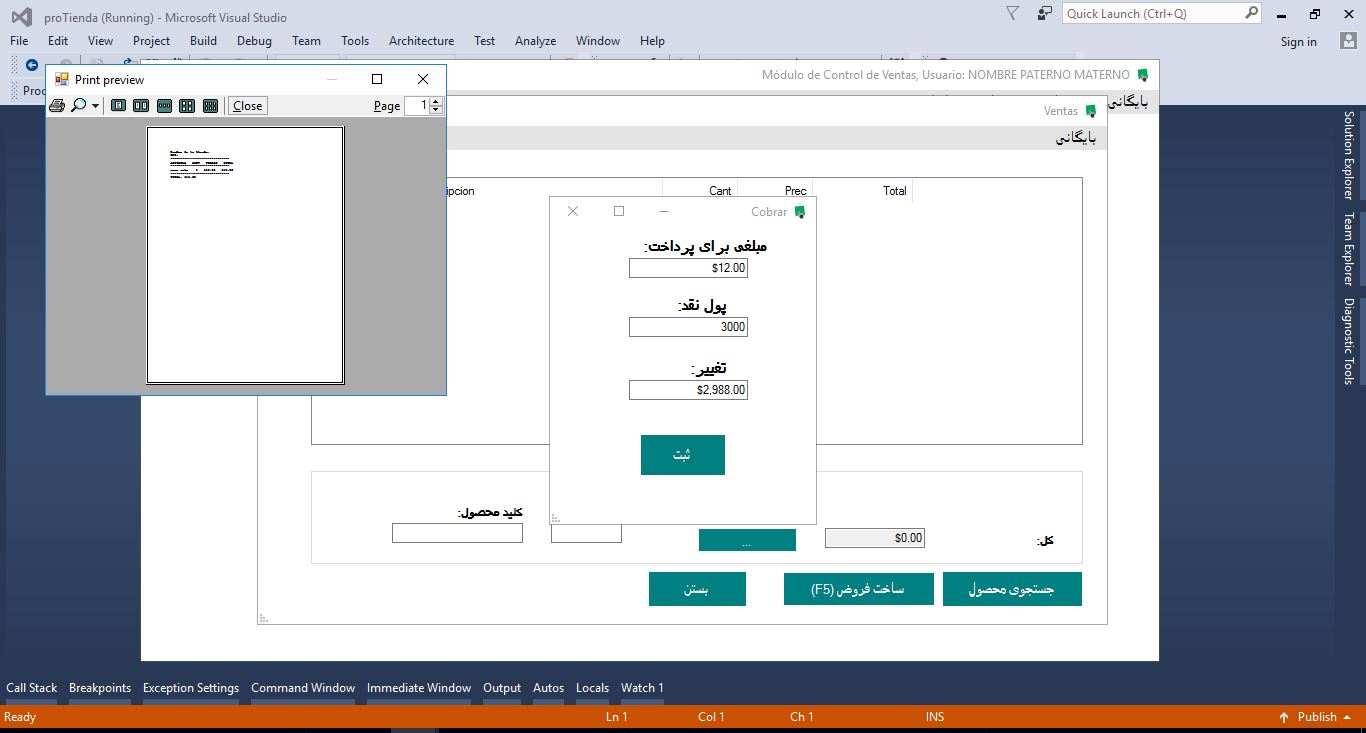Image resolution: width=1366 pixels, height=733 pixels.
Task: Open the Edit menu
Action: pos(58,41)
